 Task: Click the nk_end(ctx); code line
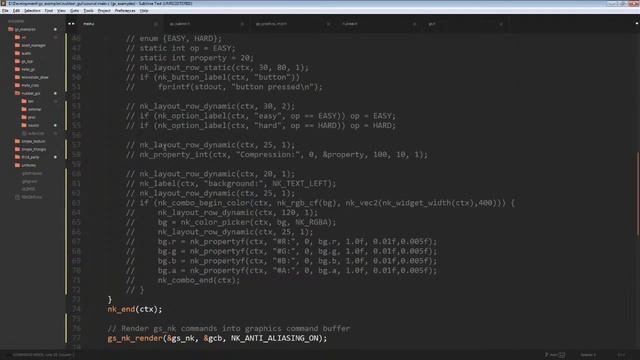point(135,309)
